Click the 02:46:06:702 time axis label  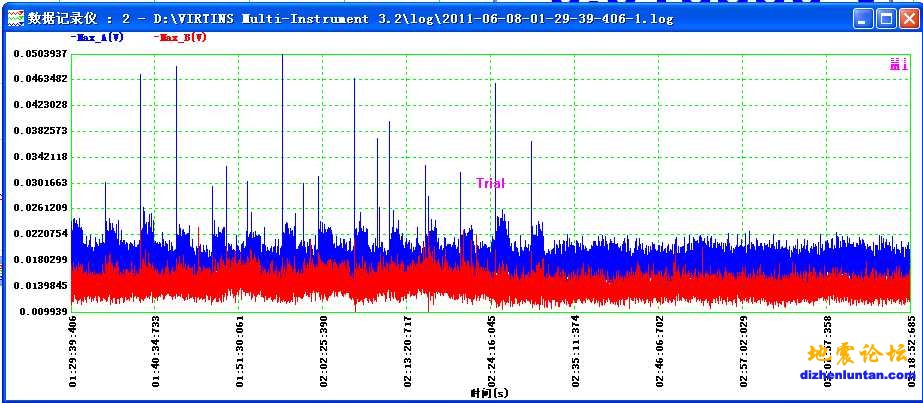point(659,351)
